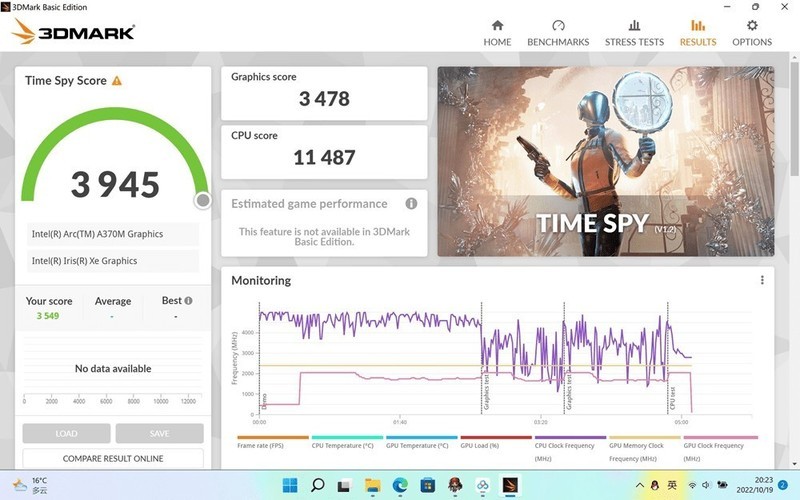The width and height of the screenshot is (800, 500).
Task: Toggle CPU Temperature legend series
Action: click(x=347, y=442)
